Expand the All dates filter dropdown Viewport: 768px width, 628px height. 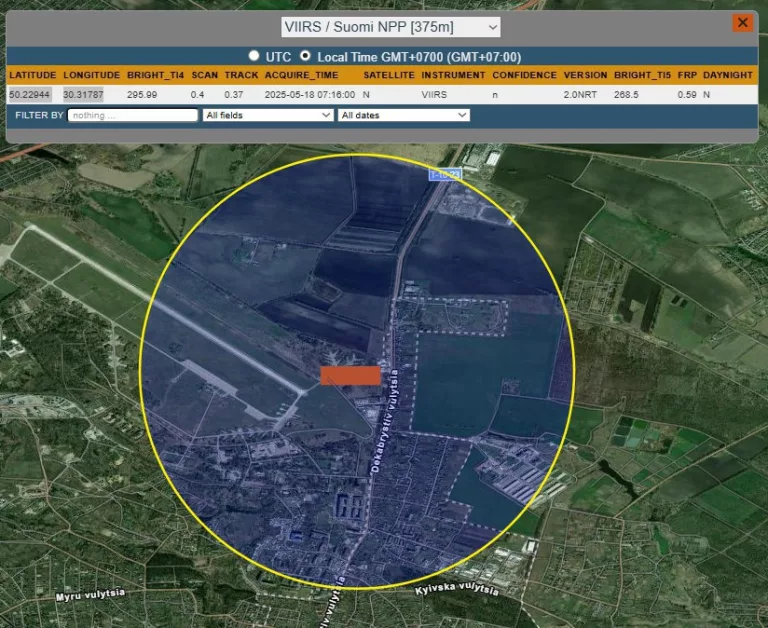click(x=403, y=115)
